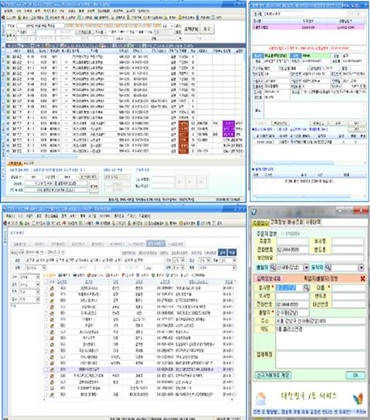Screen dimensions: 370x420
Task: Click the OK button in the order form
Action: tap(355, 375)
